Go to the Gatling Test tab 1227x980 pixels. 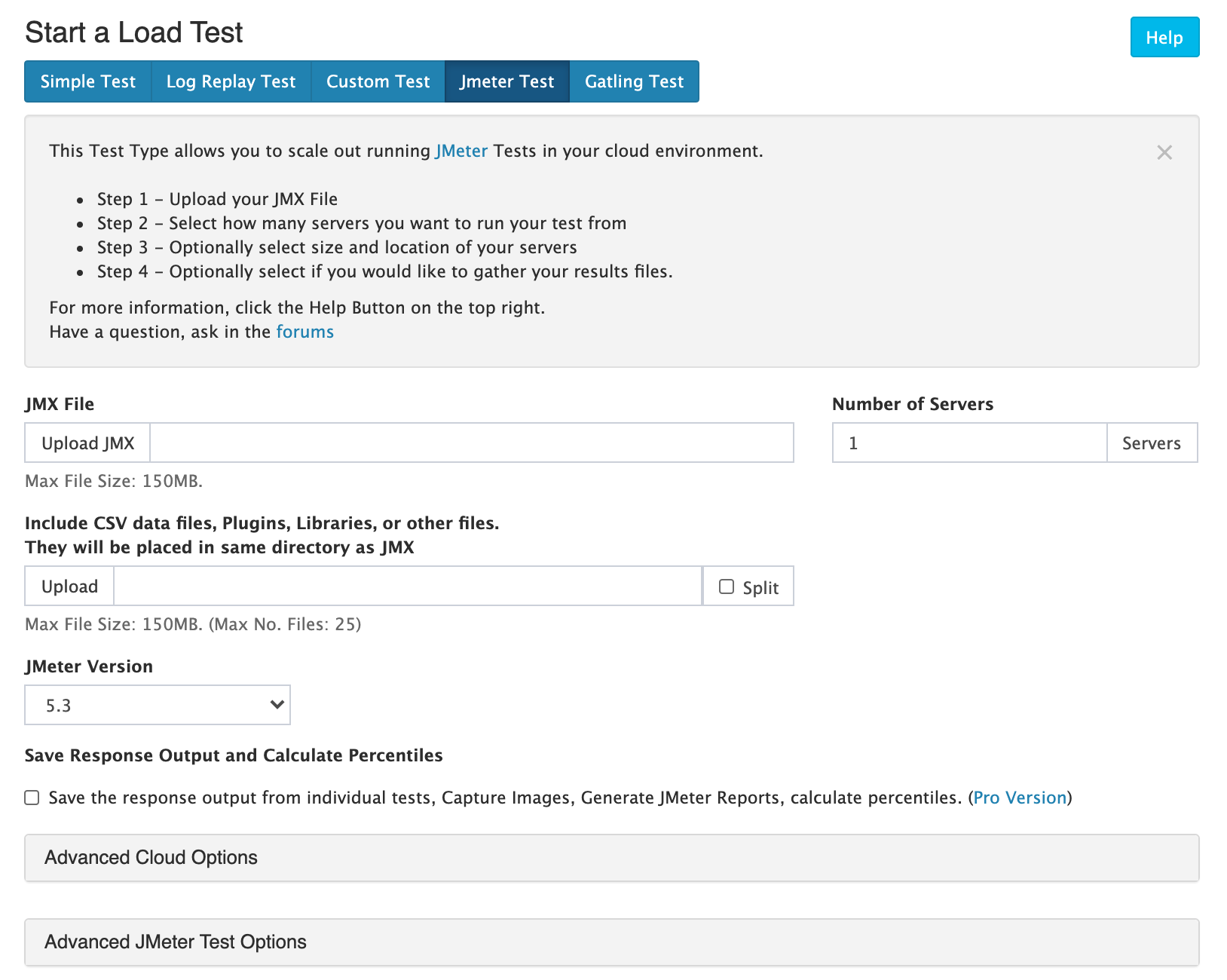coord(635,81)
